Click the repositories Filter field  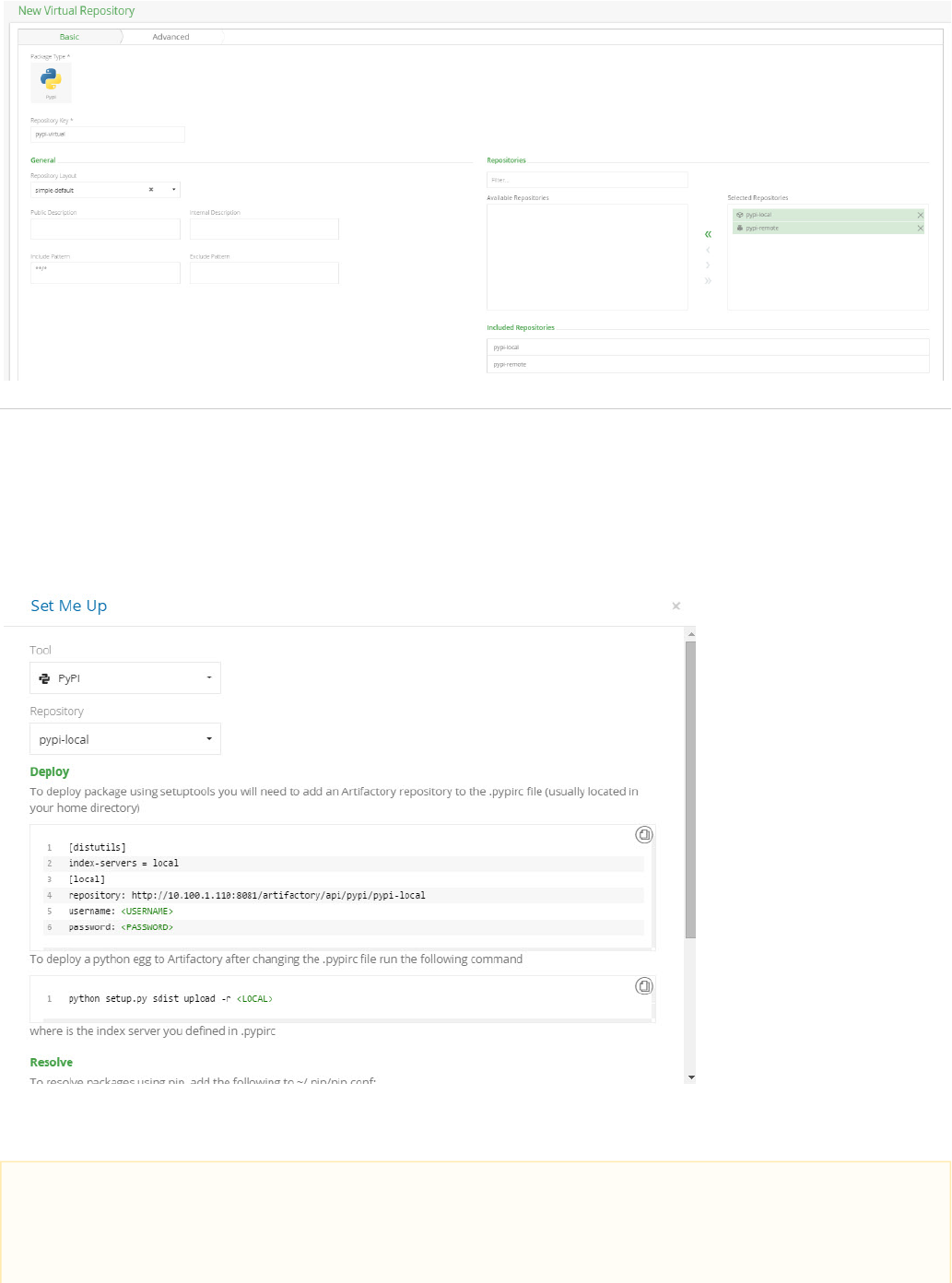click(x=587, y=180)
